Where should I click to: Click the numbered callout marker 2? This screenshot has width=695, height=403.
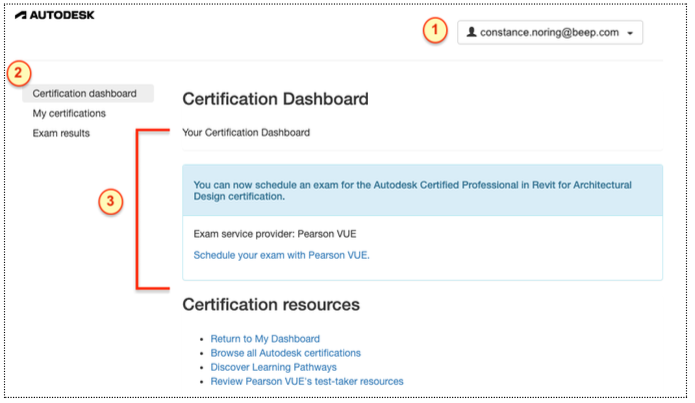pyautogui.click(x=18, y=73)
